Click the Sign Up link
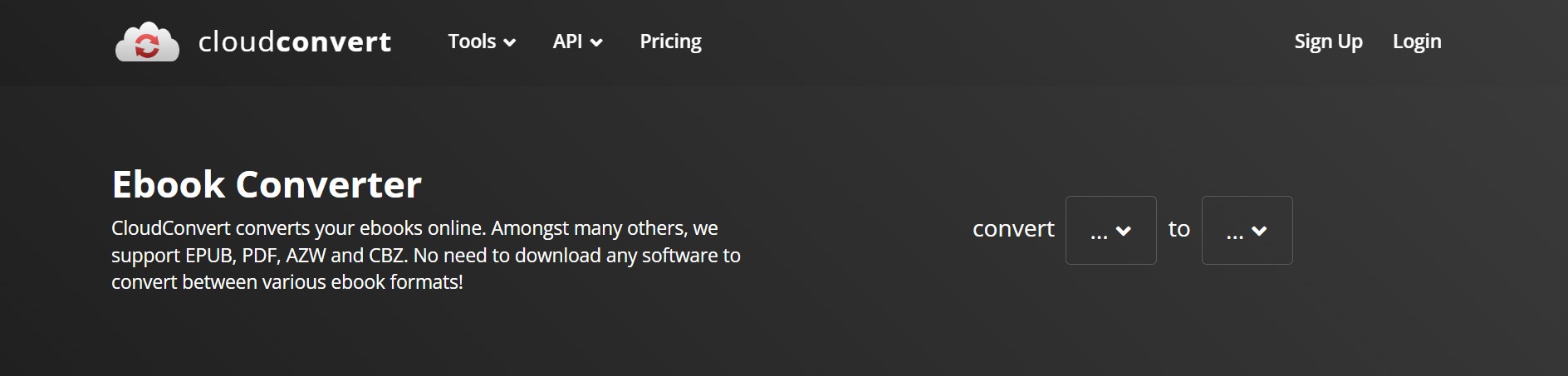The image size is (1568, 376). click(x=1328, y=42)
